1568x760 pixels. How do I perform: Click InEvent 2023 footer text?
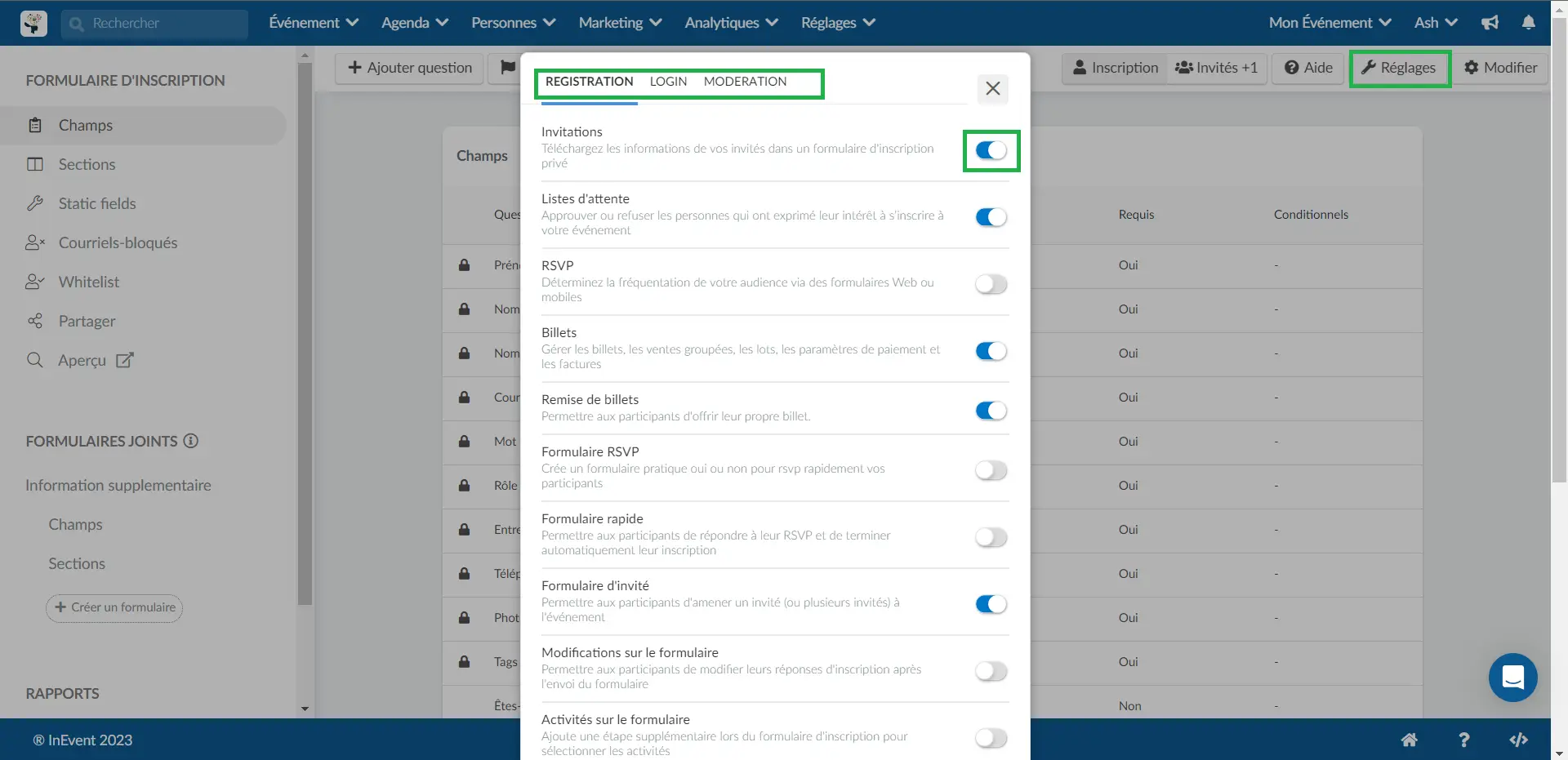(82, 740)
